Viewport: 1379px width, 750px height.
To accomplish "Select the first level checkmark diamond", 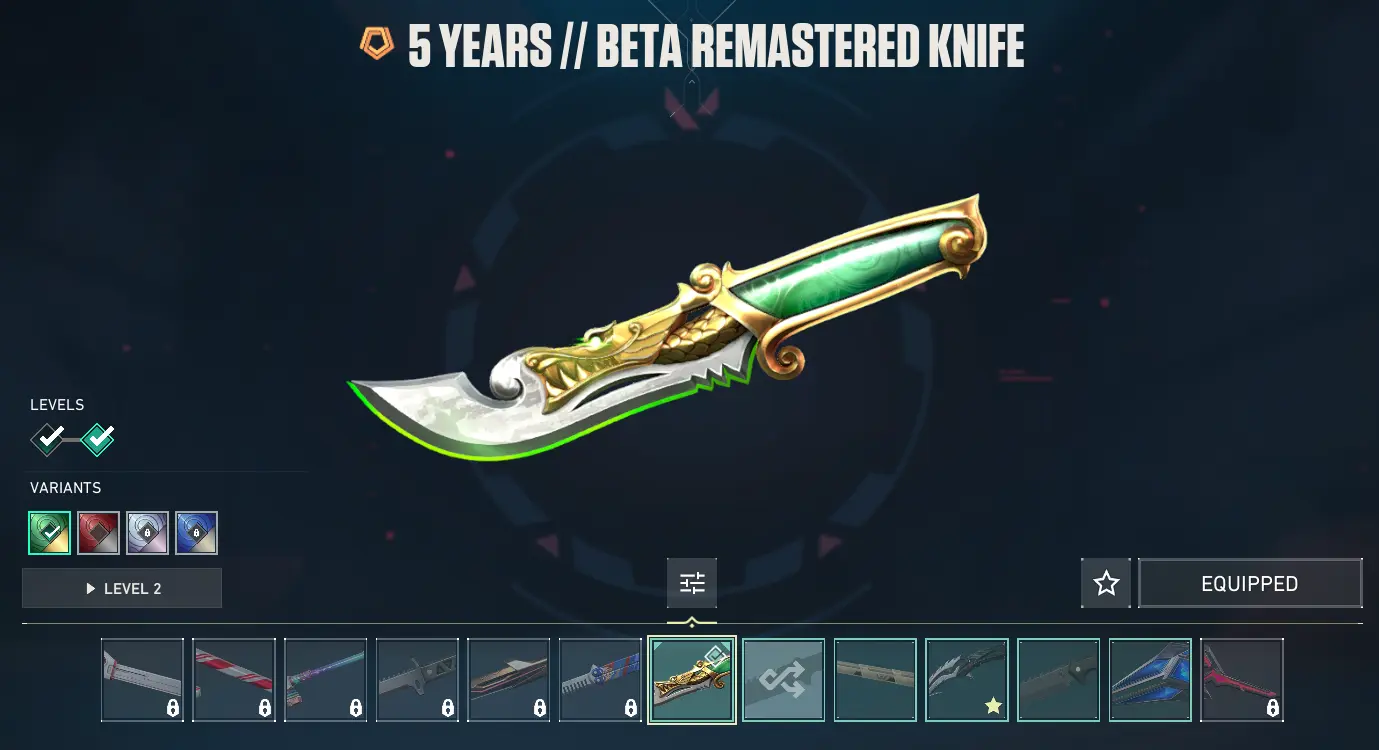I will pyautogui.click(x=48, y=437).
